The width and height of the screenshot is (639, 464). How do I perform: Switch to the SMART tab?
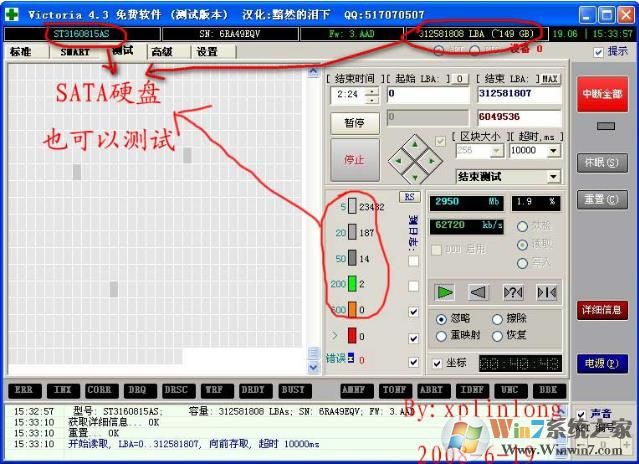click(x=75, y=52)
